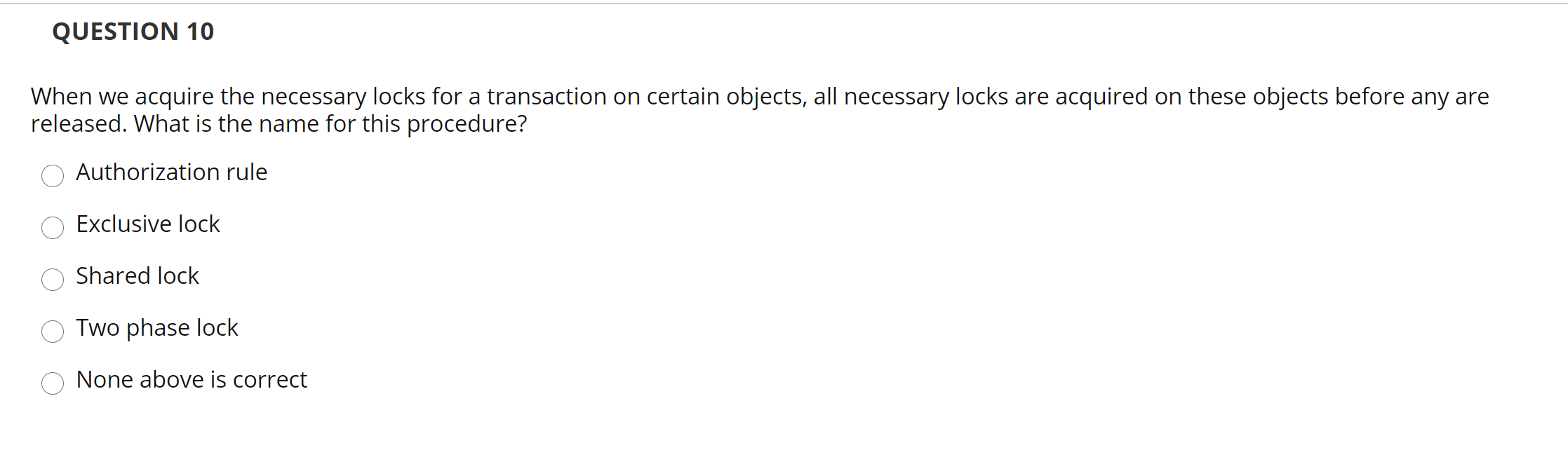Click the 'Authorization rule' answer label
1568x450 pixels.
[x=170, y=172]
